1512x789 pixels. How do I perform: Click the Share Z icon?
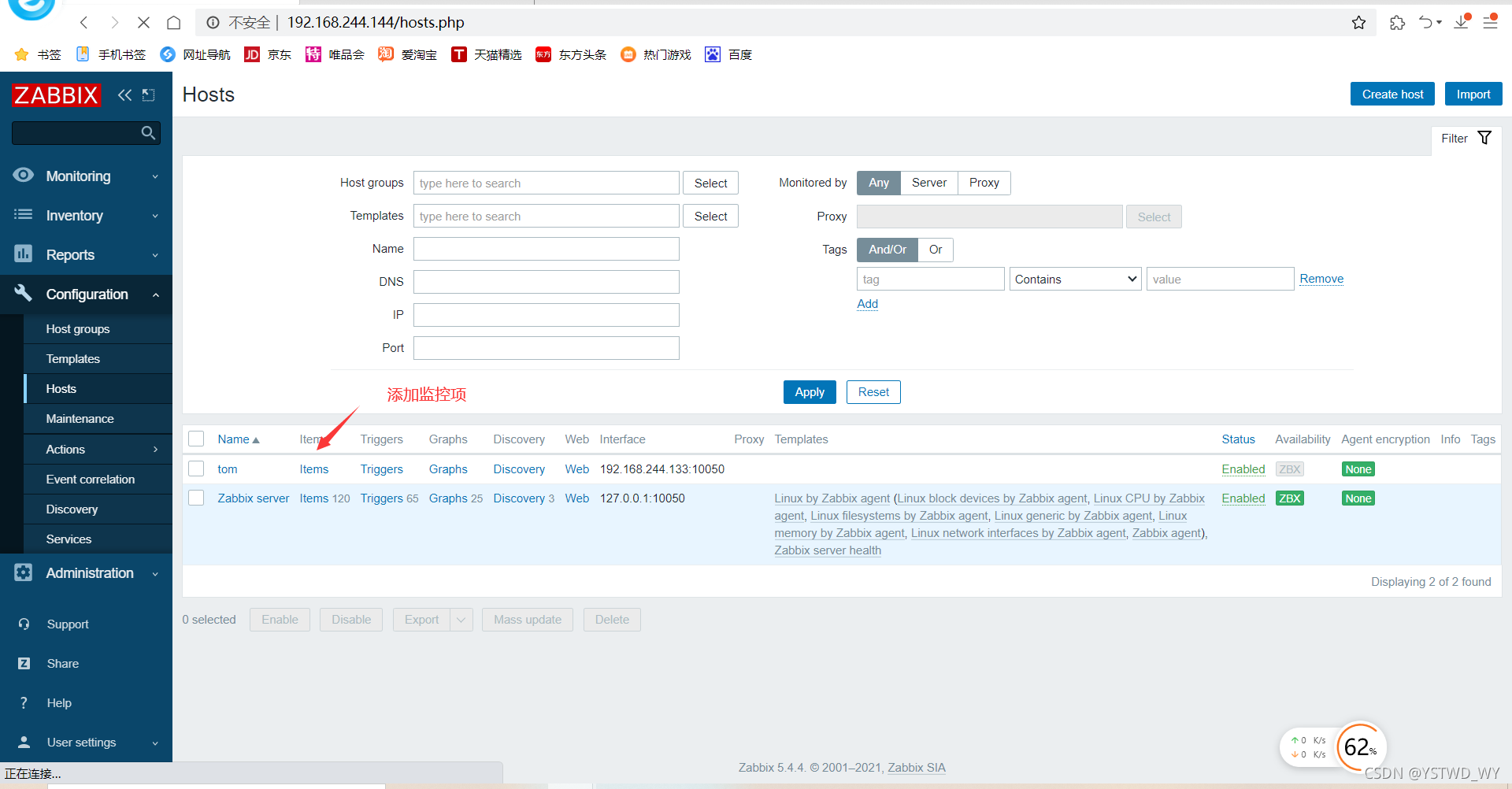click(24, 663)
